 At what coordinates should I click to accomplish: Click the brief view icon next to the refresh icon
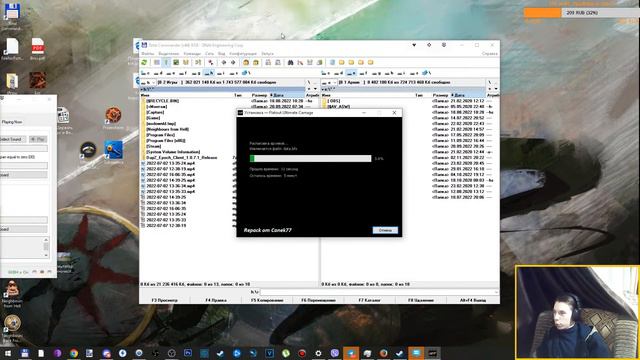(157, 62)
